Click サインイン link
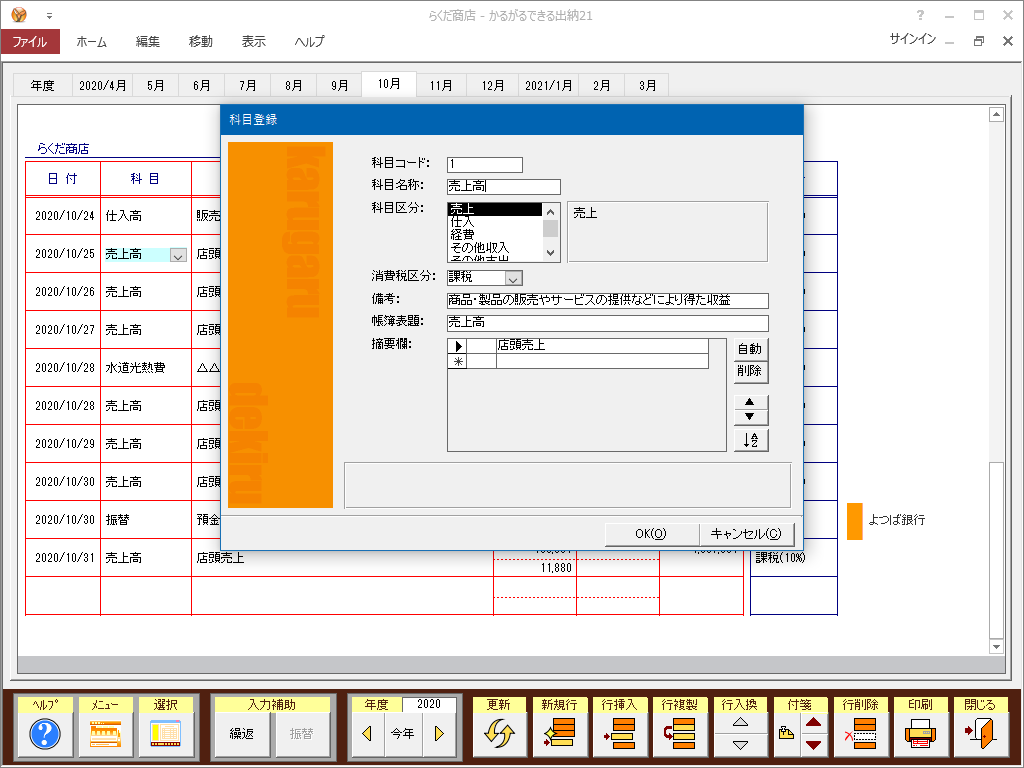Viewport: 1024px width, 768px height. tap(912, 39)
